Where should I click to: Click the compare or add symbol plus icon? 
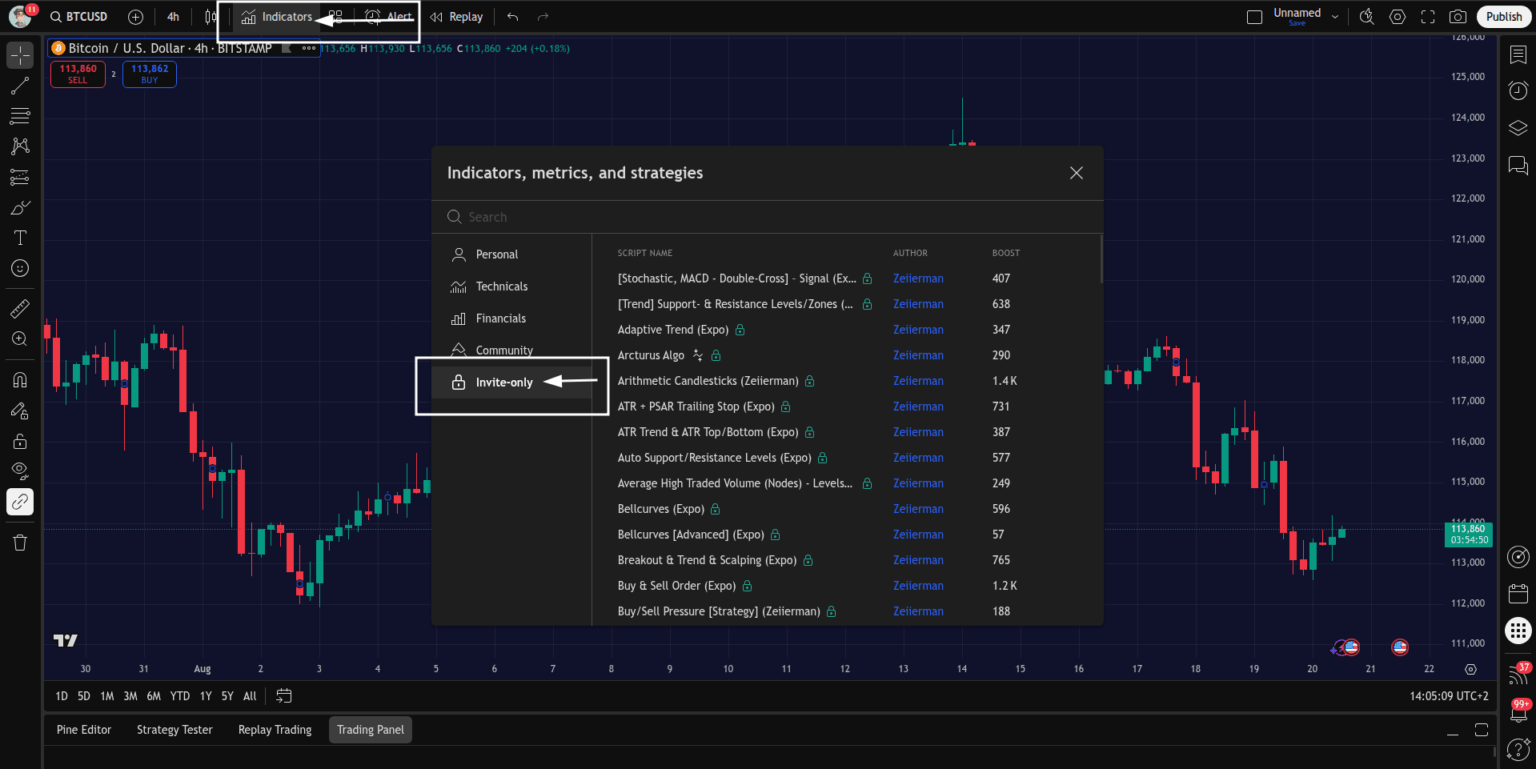136,16
